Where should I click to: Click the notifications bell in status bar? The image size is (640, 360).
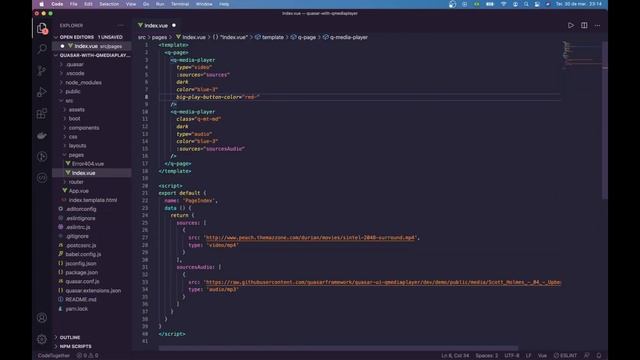coord(599,356)
